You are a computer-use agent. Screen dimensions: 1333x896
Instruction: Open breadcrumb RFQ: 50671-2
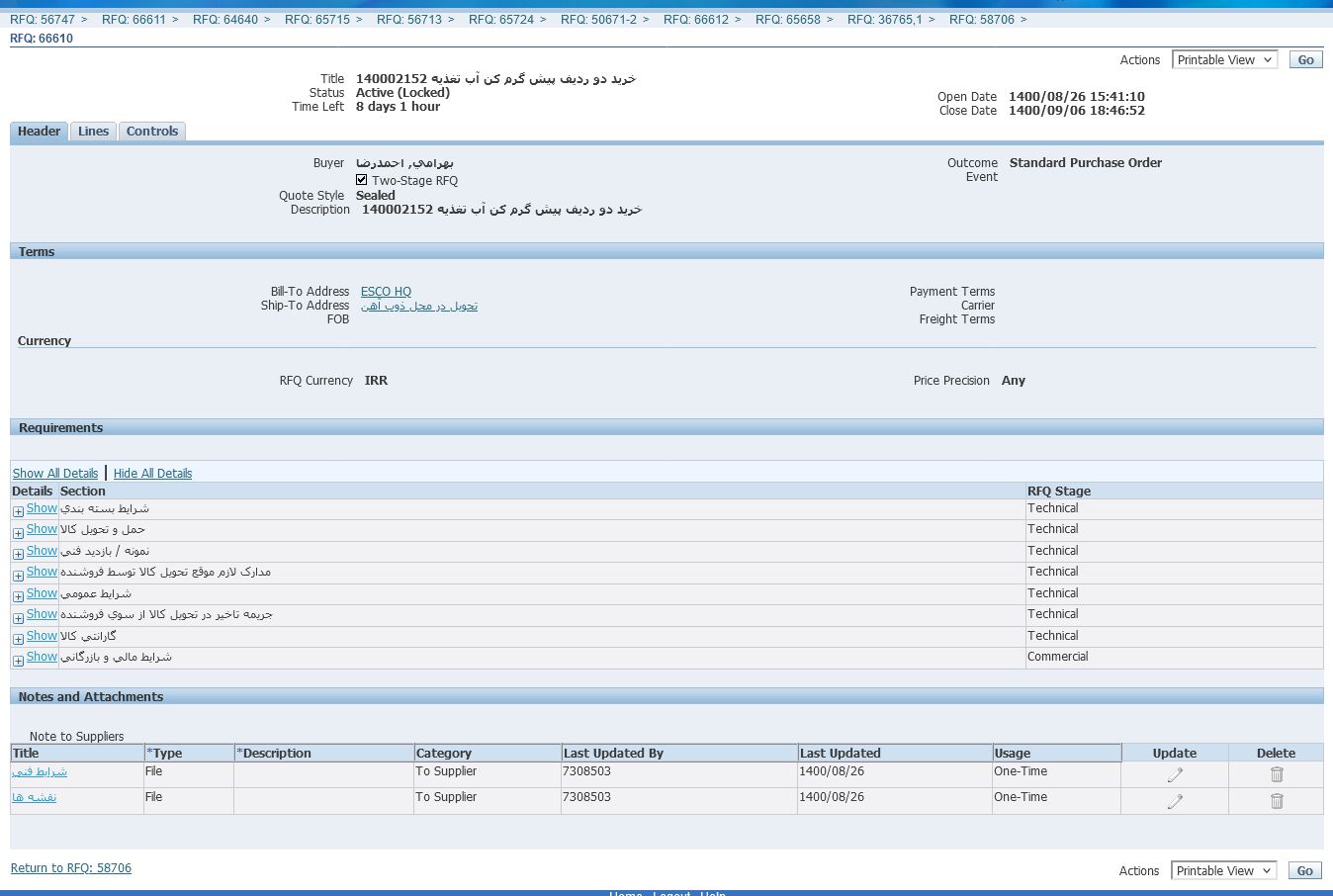598,20
